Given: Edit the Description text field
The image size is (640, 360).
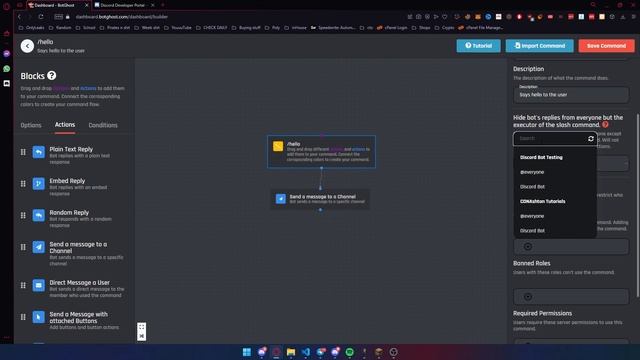Looking at the screenshot, I should click(571, 95).
